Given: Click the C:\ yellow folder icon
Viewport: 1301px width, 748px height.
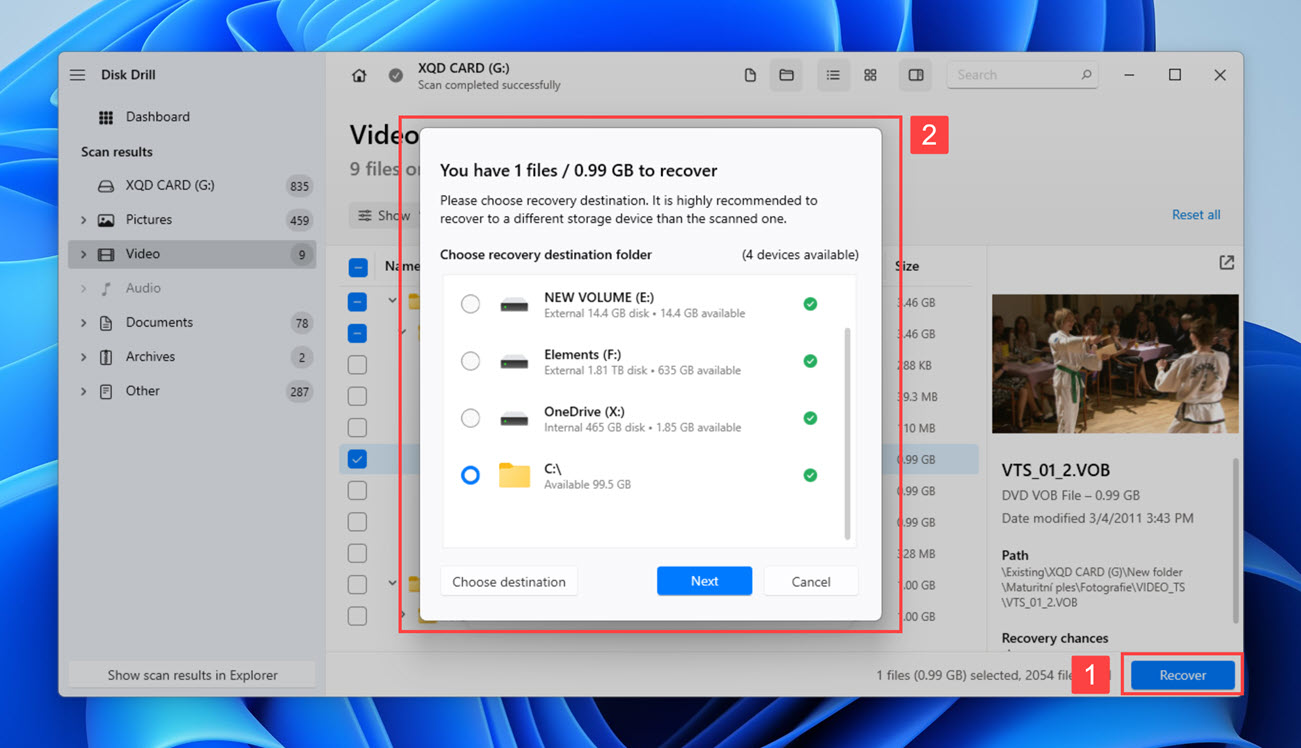Looking at the screenshot, I should (514, 475).
